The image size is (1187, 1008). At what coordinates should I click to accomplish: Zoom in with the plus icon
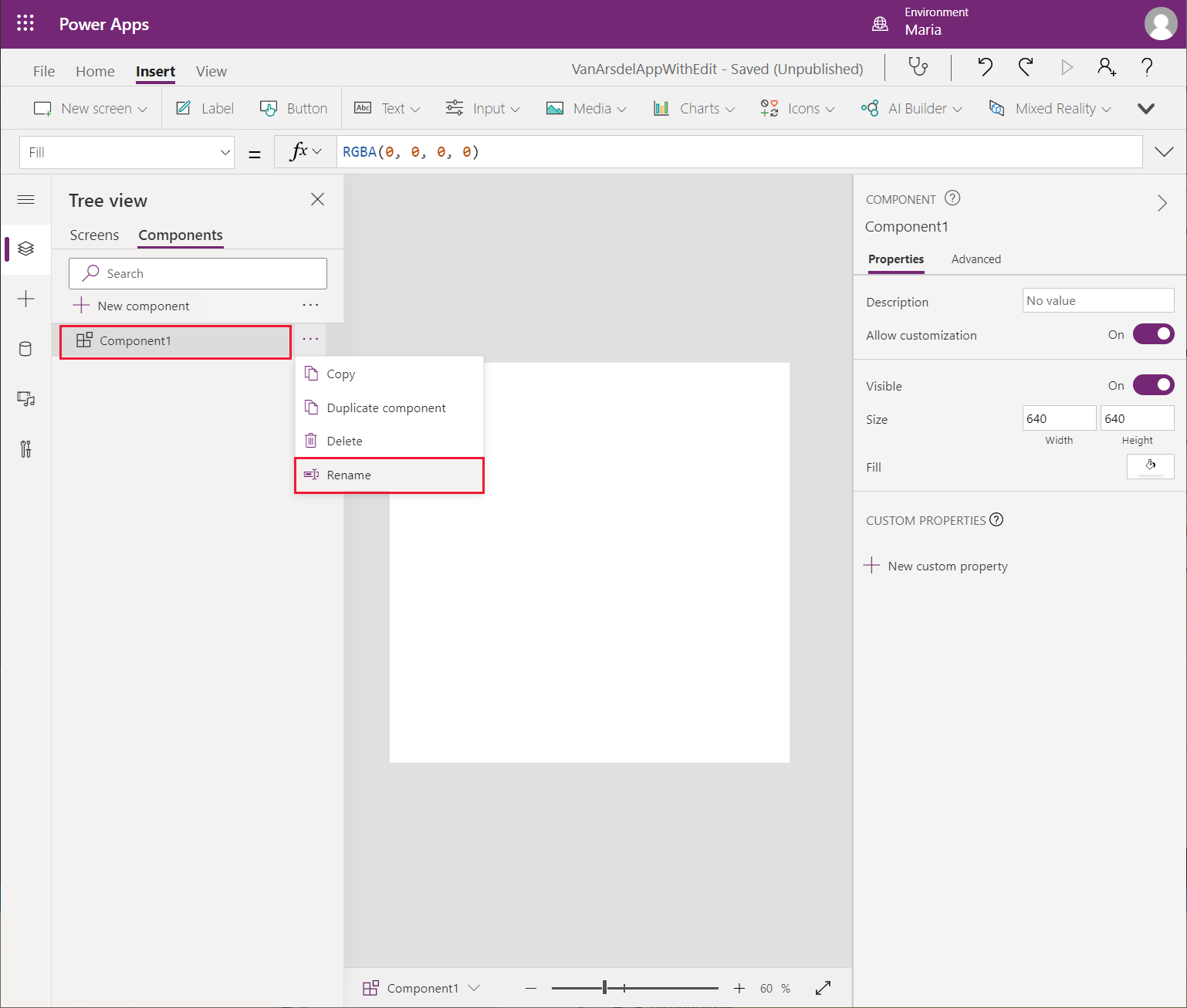739,988
